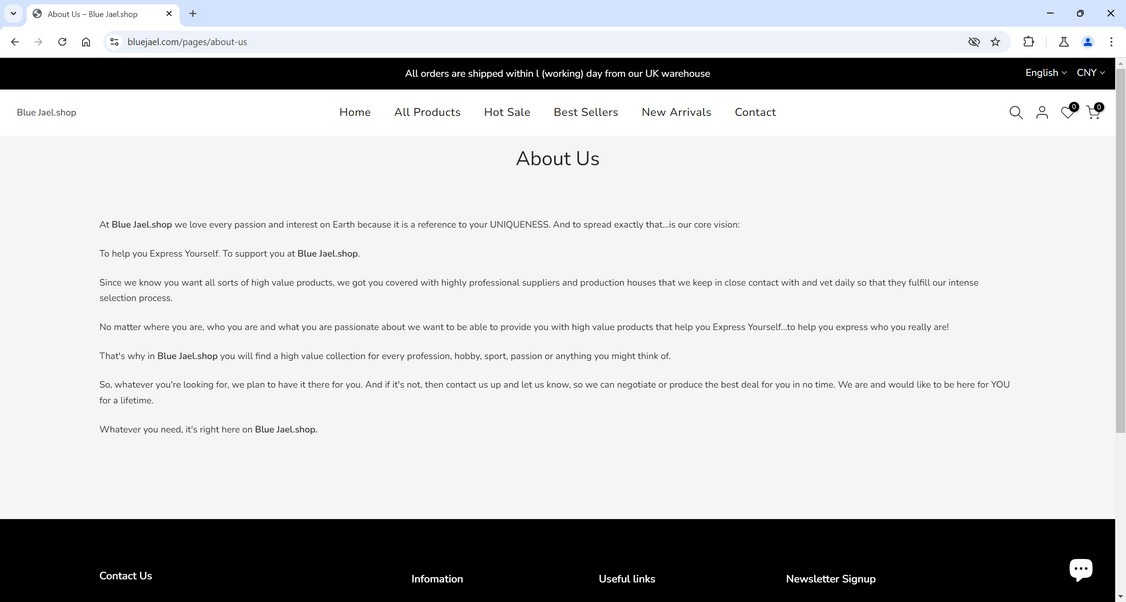
Task: Click the About Us page heading
Action: point(557,159)
